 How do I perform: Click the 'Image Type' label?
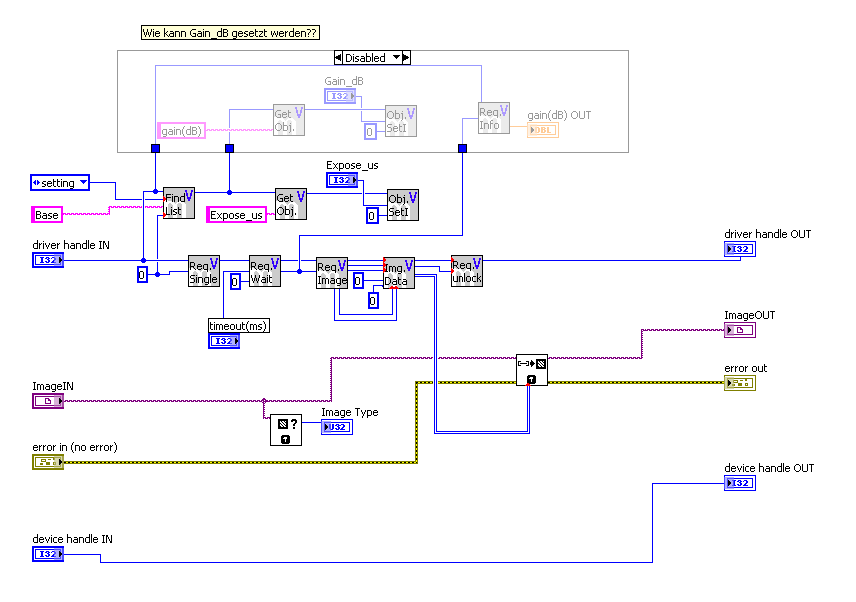tap(349, 412)
